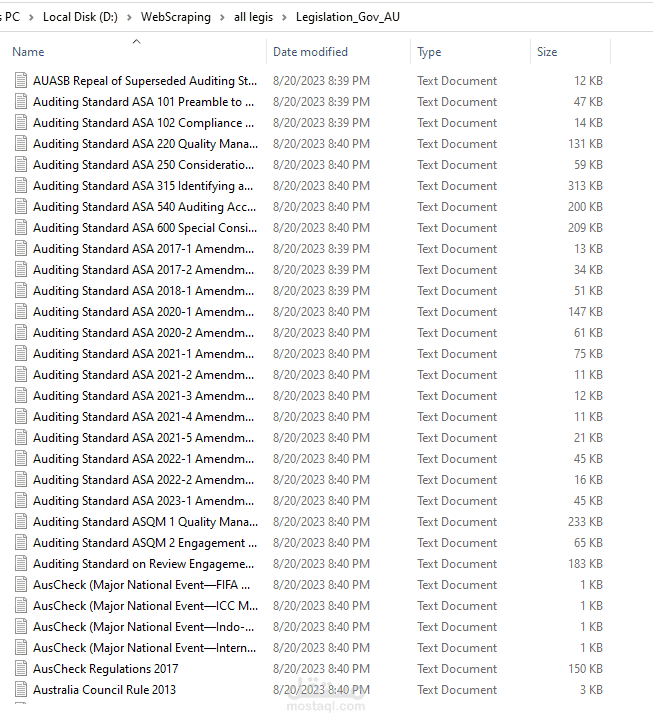The image size is (653, 728).
Task: Expand breadcrumb chevron after WebScraping
Action: (x=222, y=18)
